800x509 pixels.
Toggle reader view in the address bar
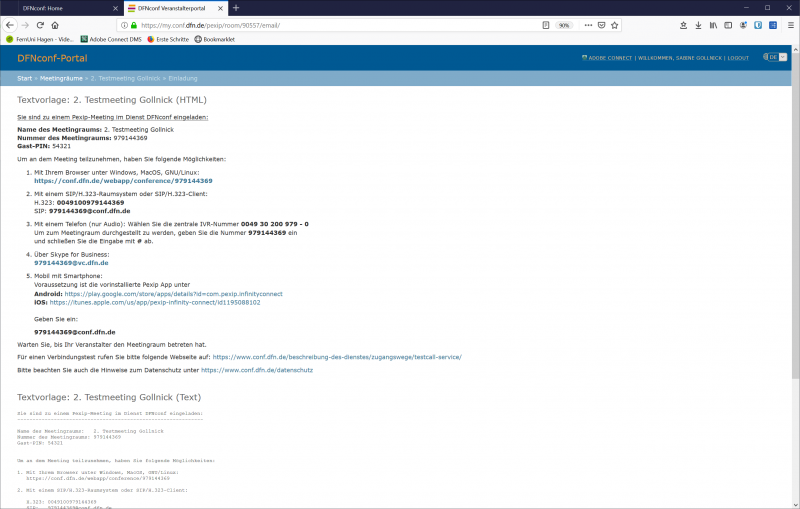pos(545,25)
